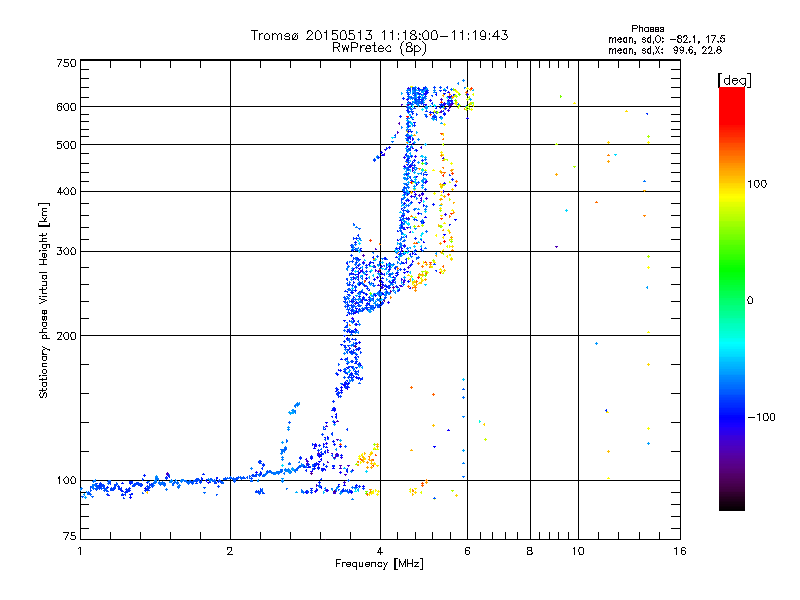Click the y-axis tick label '75'
800x600 pixels.
70,536
